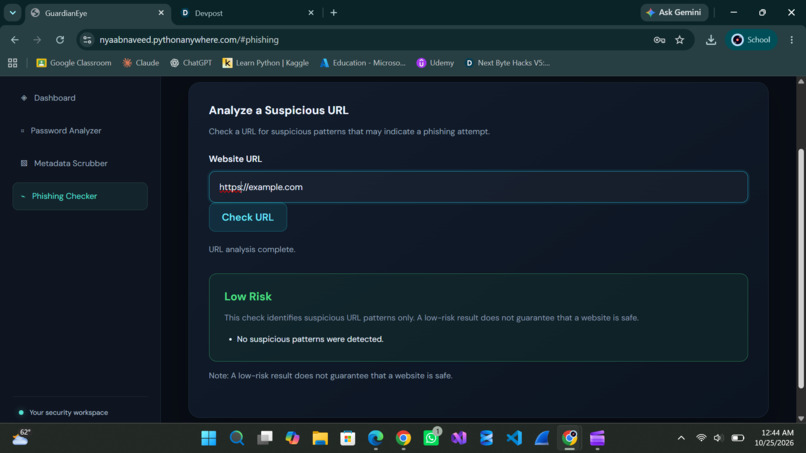This screenshot has height=453, width=806.
Task: Reload the current page
Action: pos(60,40)
